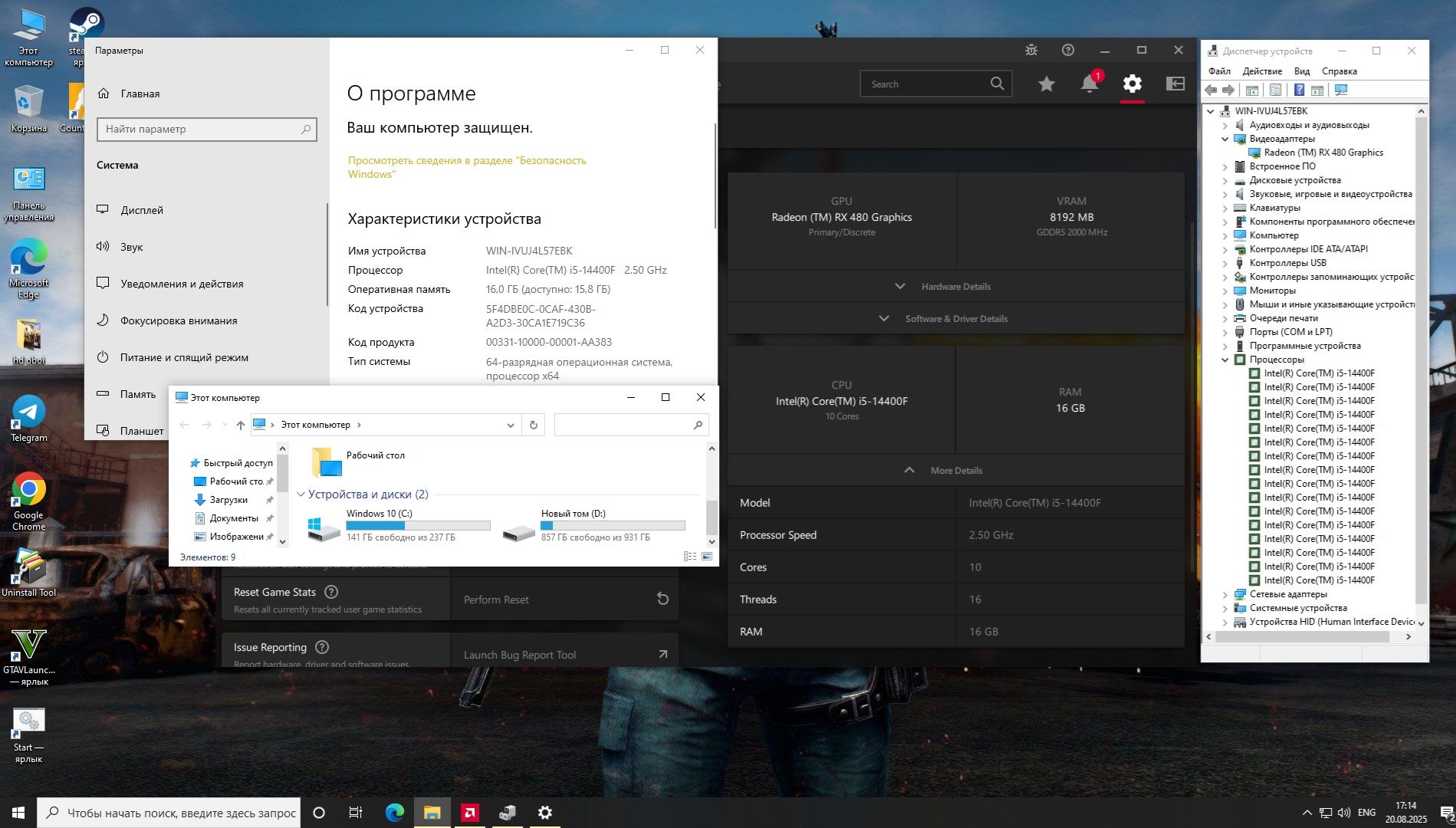This screenshot has width=1456, height=828.
Task: Expand the Сетевые адаптеры node arrow
Action: click(1225, 594)
